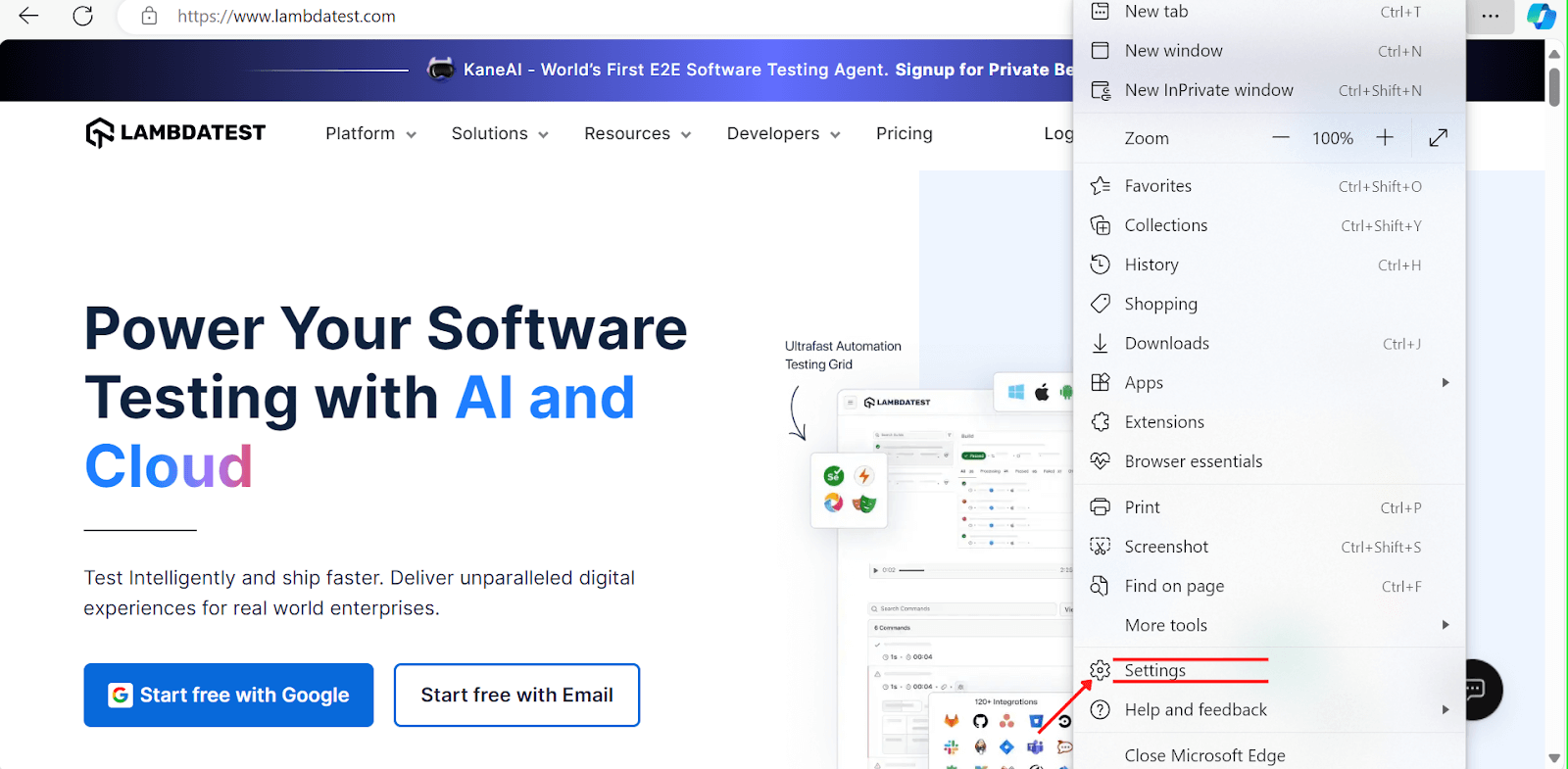Expand the Apps submenu
Viewport: 1568px width, 769px height.
tap(1269, 382)
